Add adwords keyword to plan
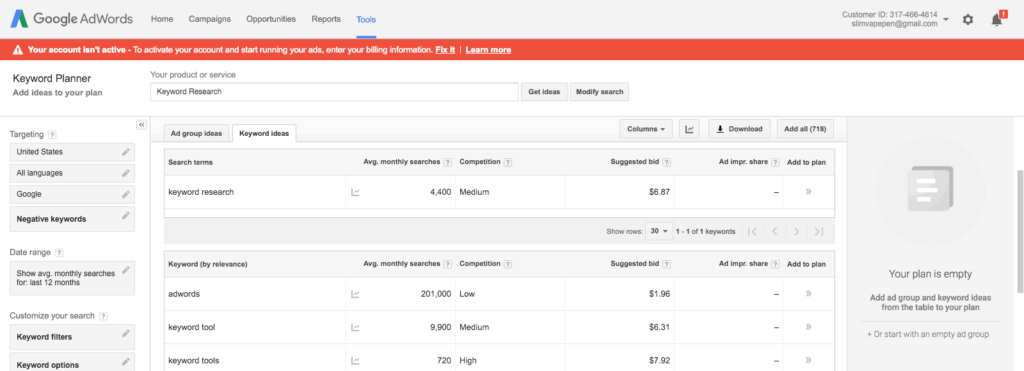This screenshot has height=371, width=1024. (x=808, y=294)
